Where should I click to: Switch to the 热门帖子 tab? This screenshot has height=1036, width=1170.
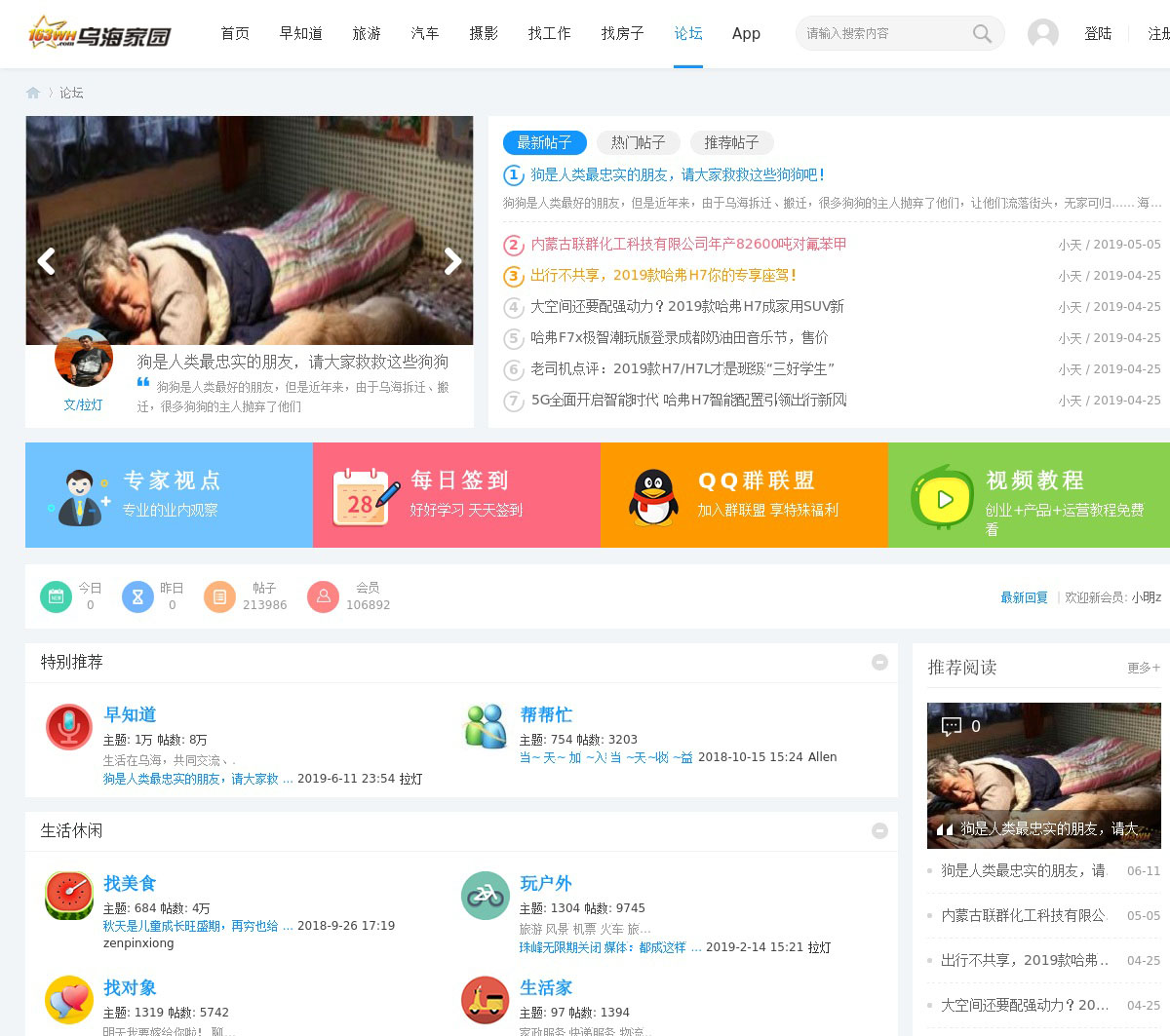click(638, 143)
